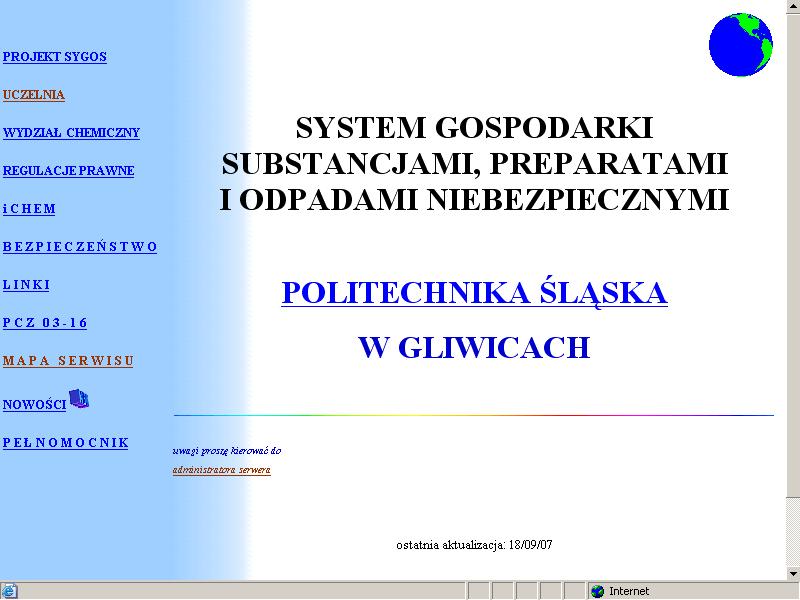Viewport: 800px width, 600px height.
Task: Open PCZ 03-16 link
Action: pyautogui.click(x=45, y=323)
